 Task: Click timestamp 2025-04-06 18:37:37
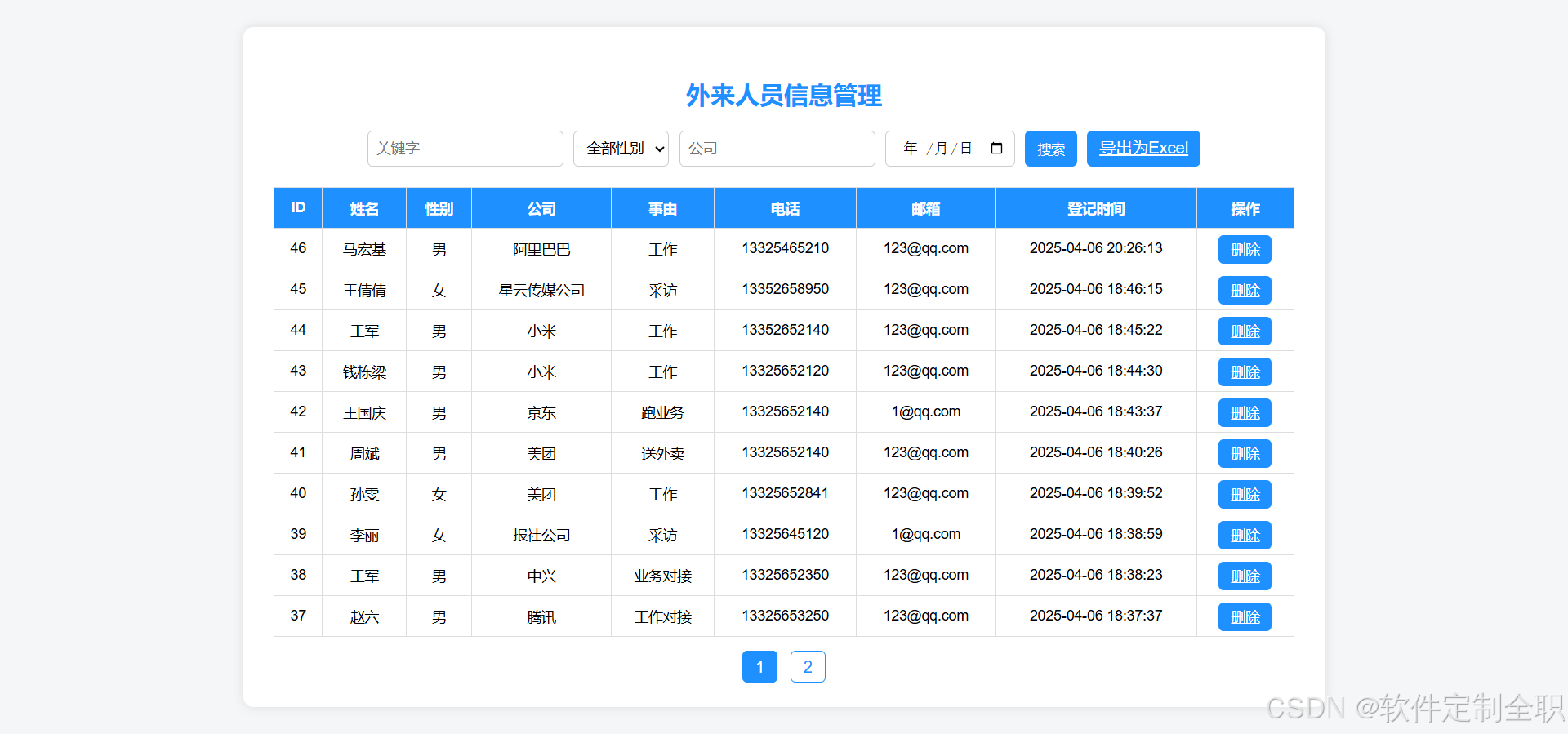(x=1096, y=616)
